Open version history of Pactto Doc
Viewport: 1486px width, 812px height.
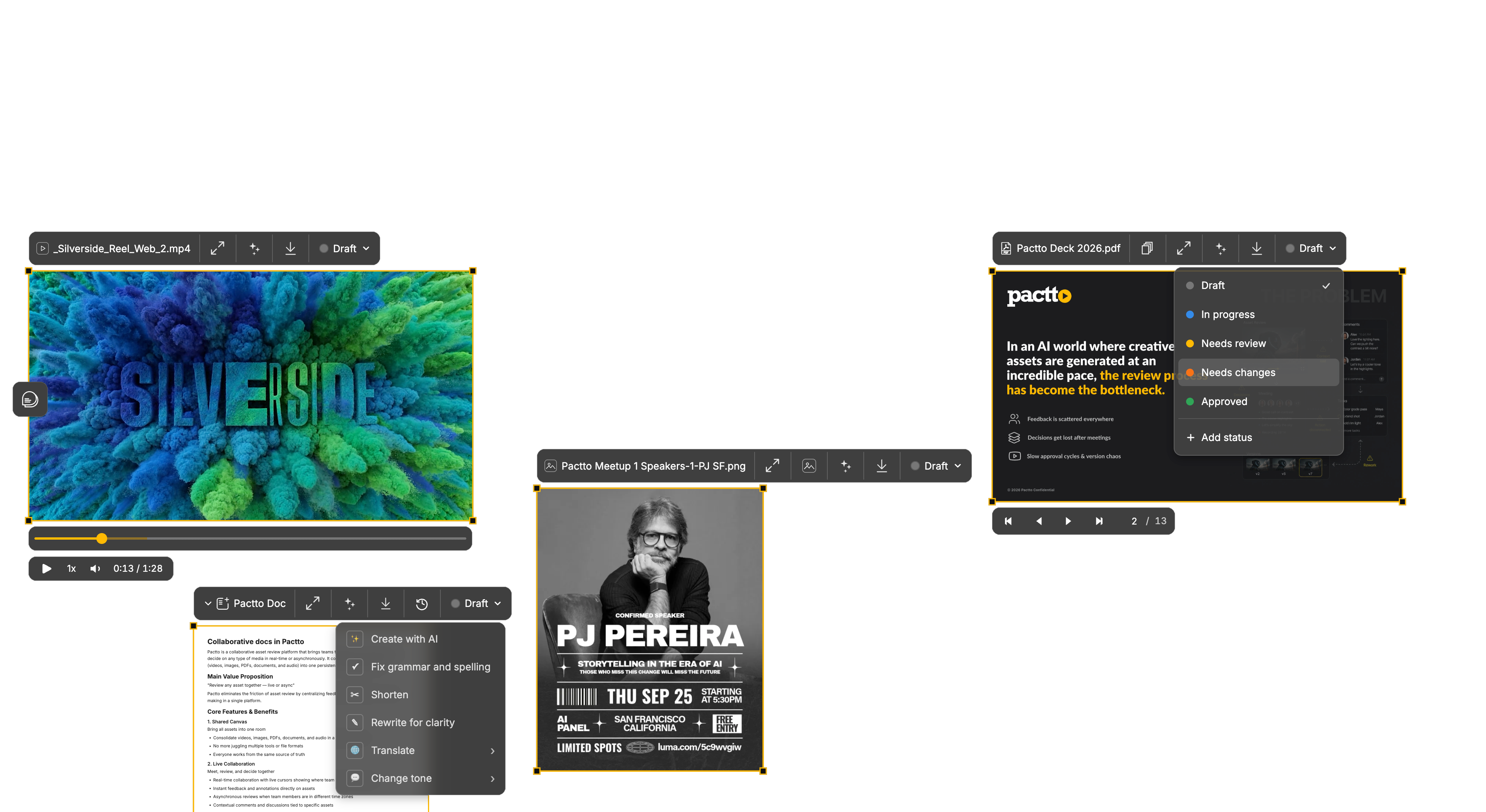(422, 603)
